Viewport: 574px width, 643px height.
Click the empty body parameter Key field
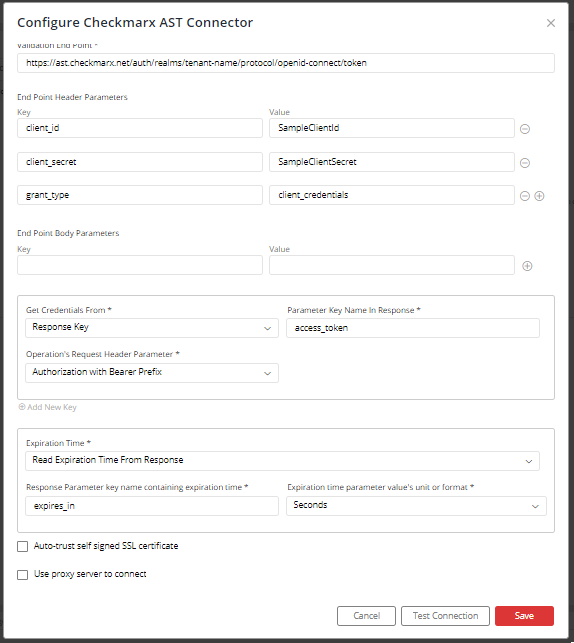140,265
